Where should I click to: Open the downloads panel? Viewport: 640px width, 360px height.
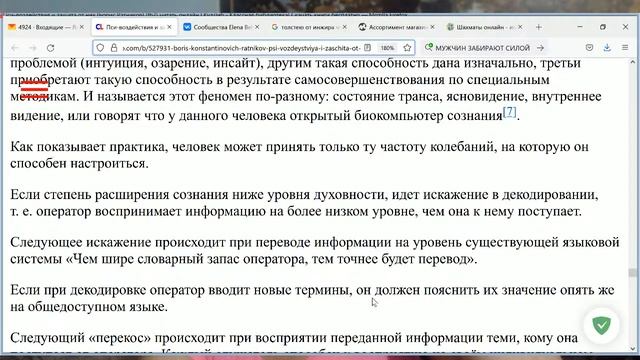(x=607, y=48)
